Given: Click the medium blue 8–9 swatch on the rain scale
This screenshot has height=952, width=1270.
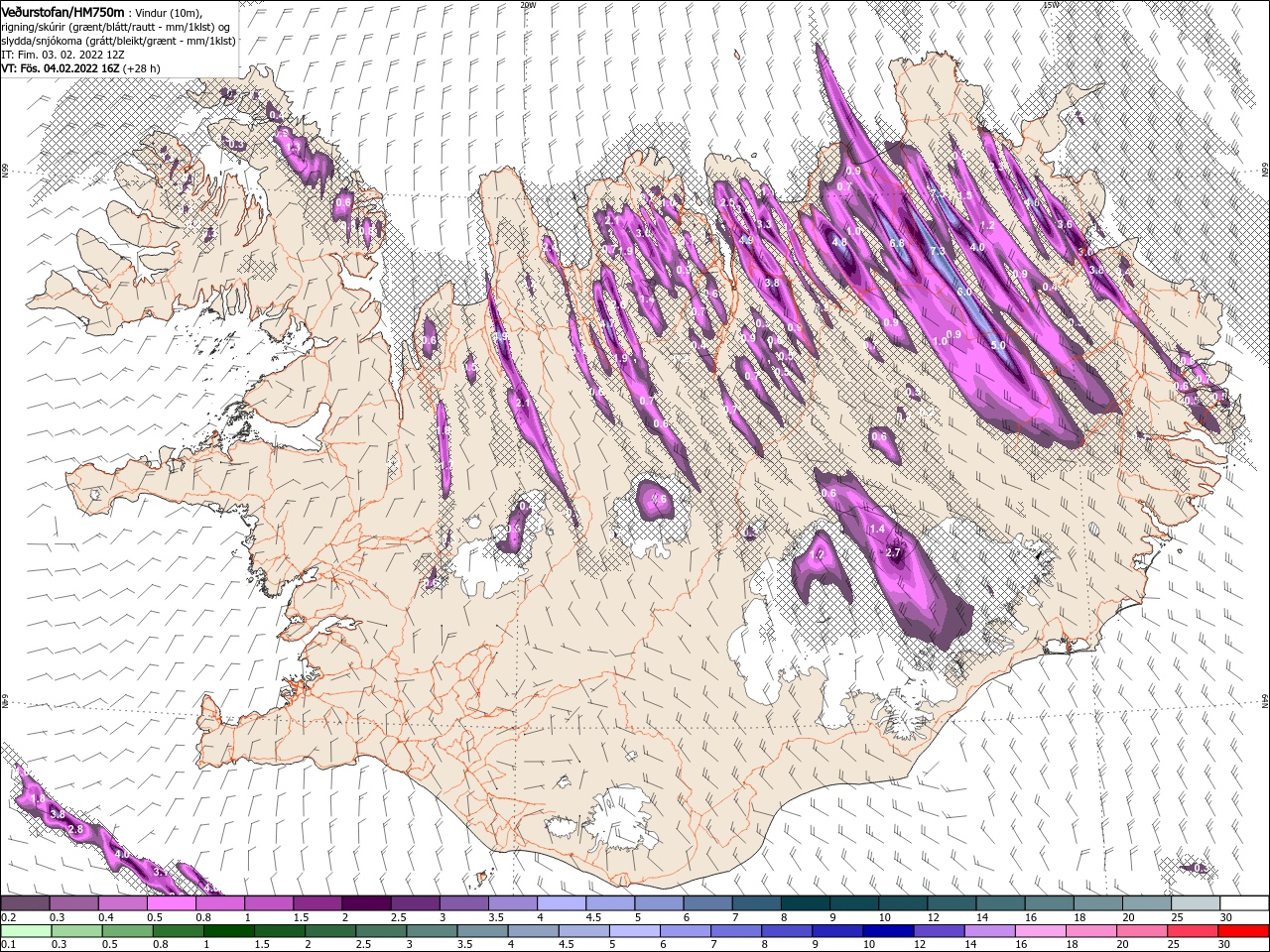Looking at the screenshot, I should pos(786,931).
